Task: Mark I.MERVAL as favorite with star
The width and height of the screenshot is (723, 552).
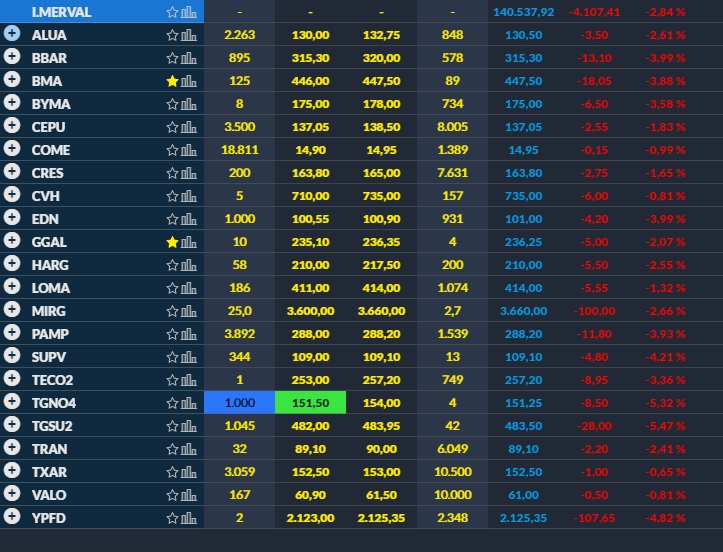Action: coord(172,12)
